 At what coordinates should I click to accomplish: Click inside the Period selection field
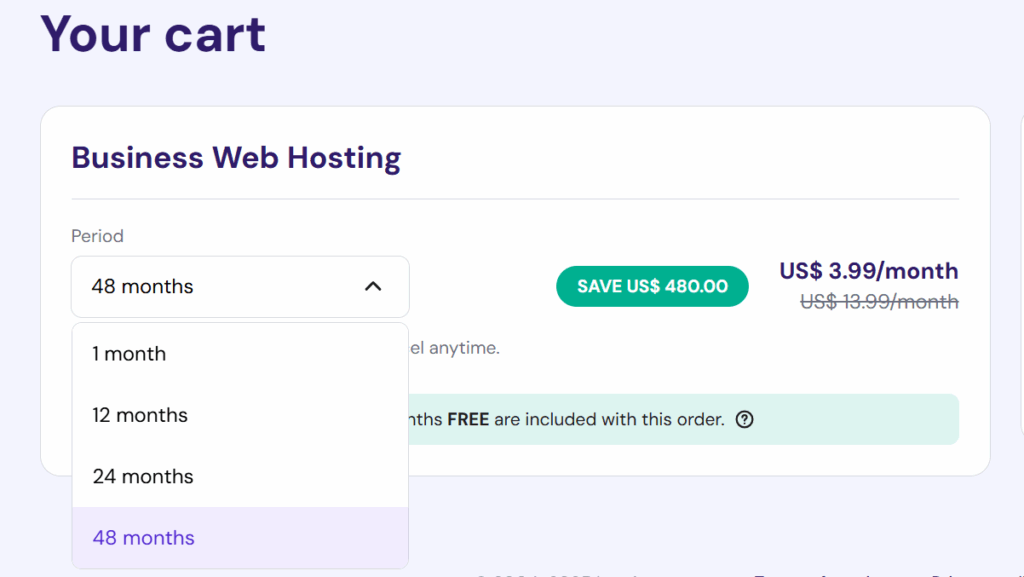tap(200, 286)
